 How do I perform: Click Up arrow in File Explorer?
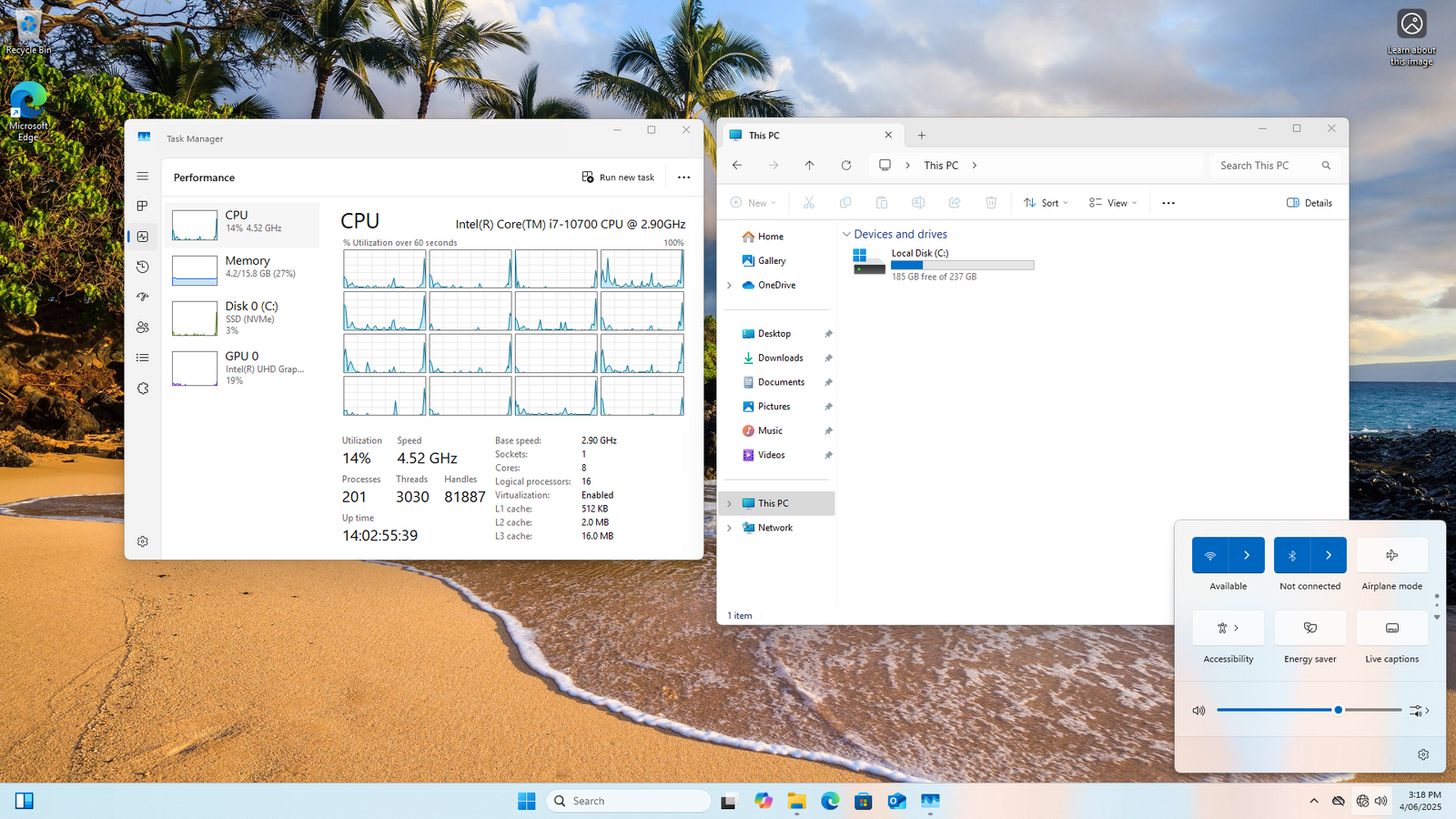coord(809,166)
